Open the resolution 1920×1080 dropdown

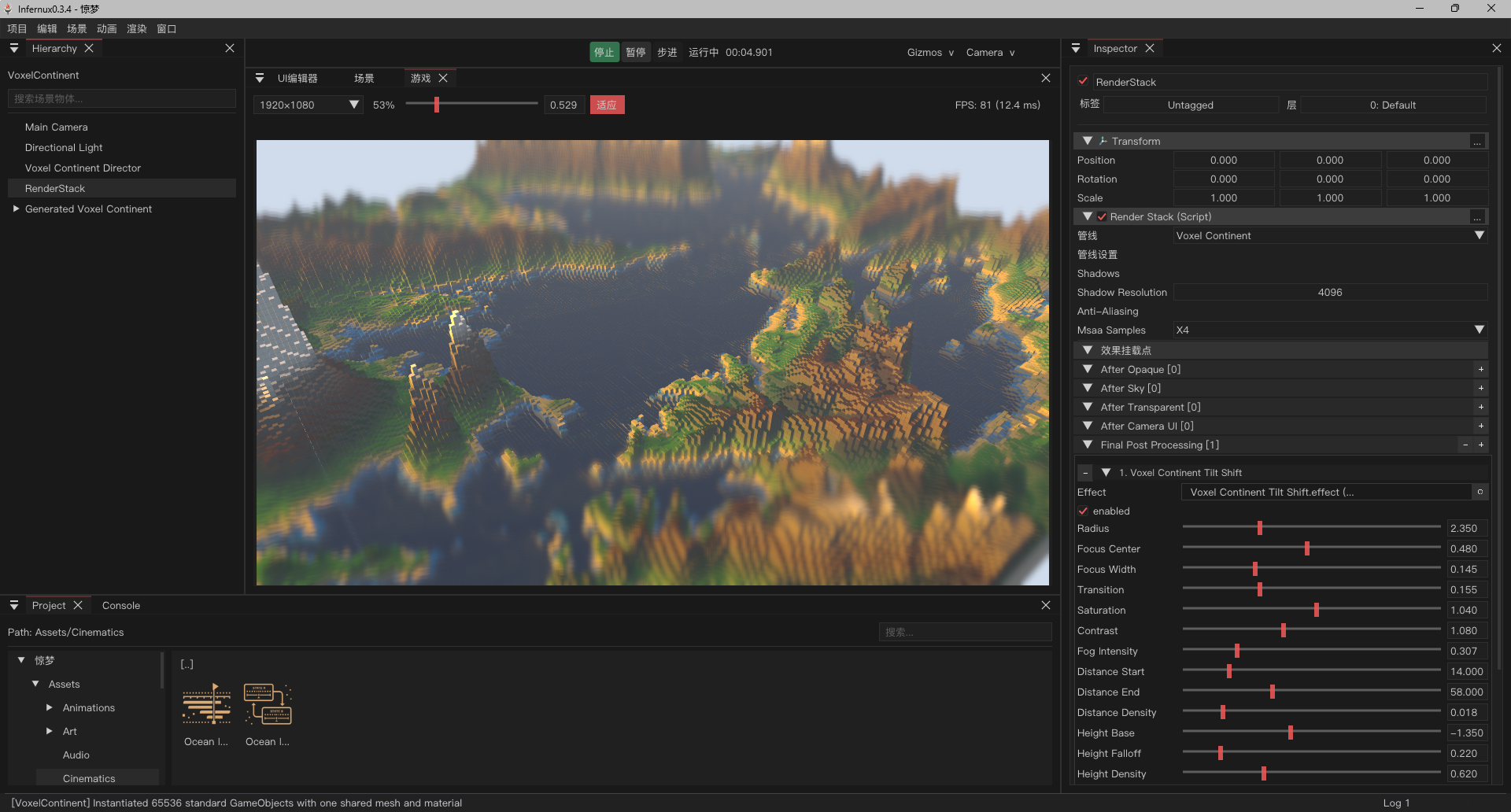click(308, 105)
